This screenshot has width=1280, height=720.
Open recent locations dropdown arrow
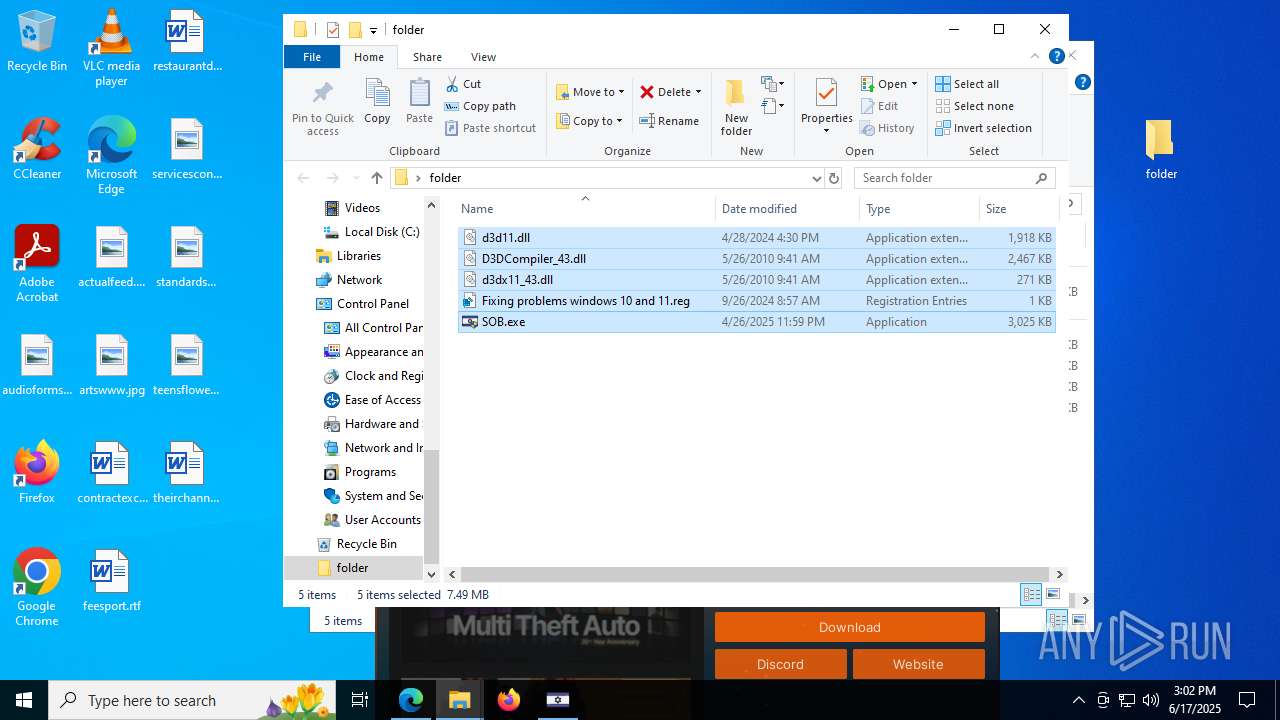pos(354,178)
